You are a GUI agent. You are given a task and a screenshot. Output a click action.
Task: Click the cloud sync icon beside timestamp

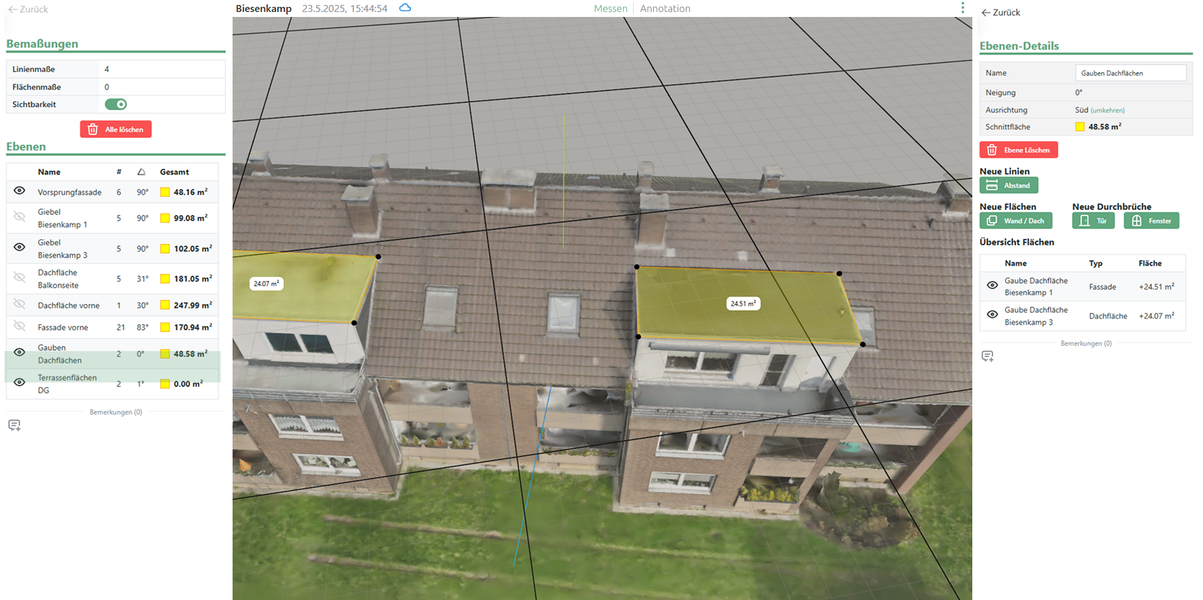pos(405,8)
